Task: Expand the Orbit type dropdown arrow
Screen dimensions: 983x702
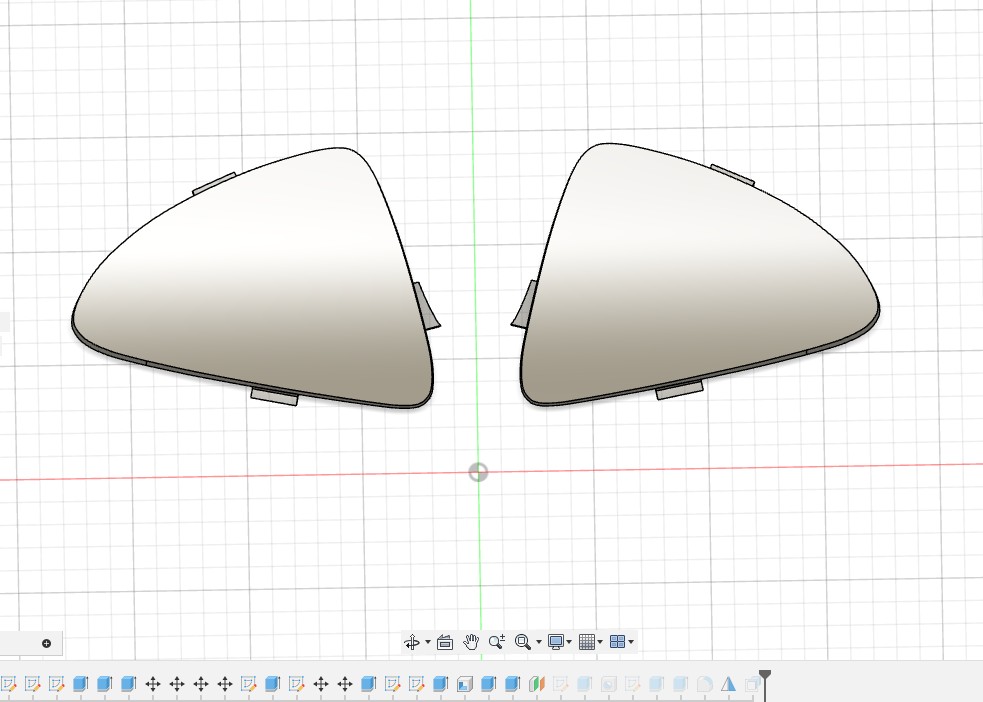Action: [428, 642]
